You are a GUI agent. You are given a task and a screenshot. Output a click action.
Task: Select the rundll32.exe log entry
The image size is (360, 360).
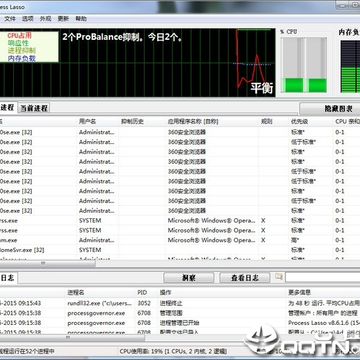(180, 303)
